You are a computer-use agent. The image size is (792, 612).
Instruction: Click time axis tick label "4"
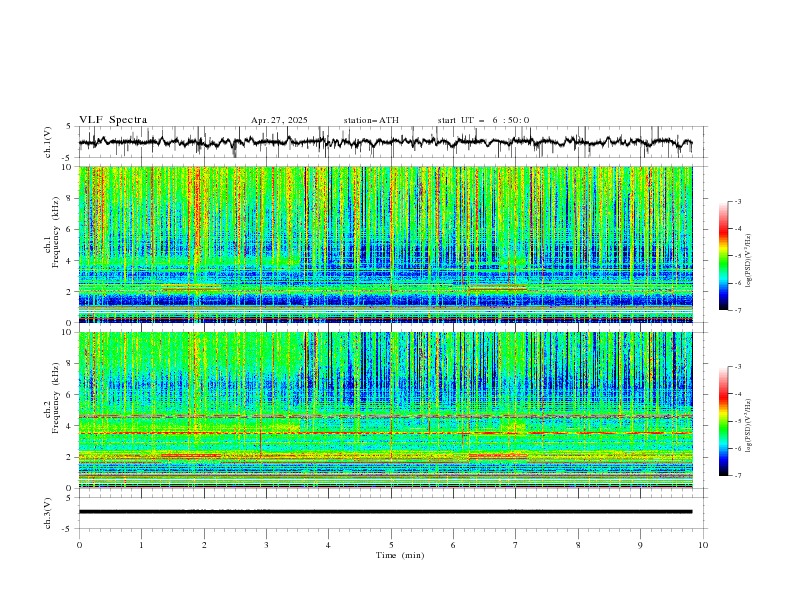coord(328,545)
